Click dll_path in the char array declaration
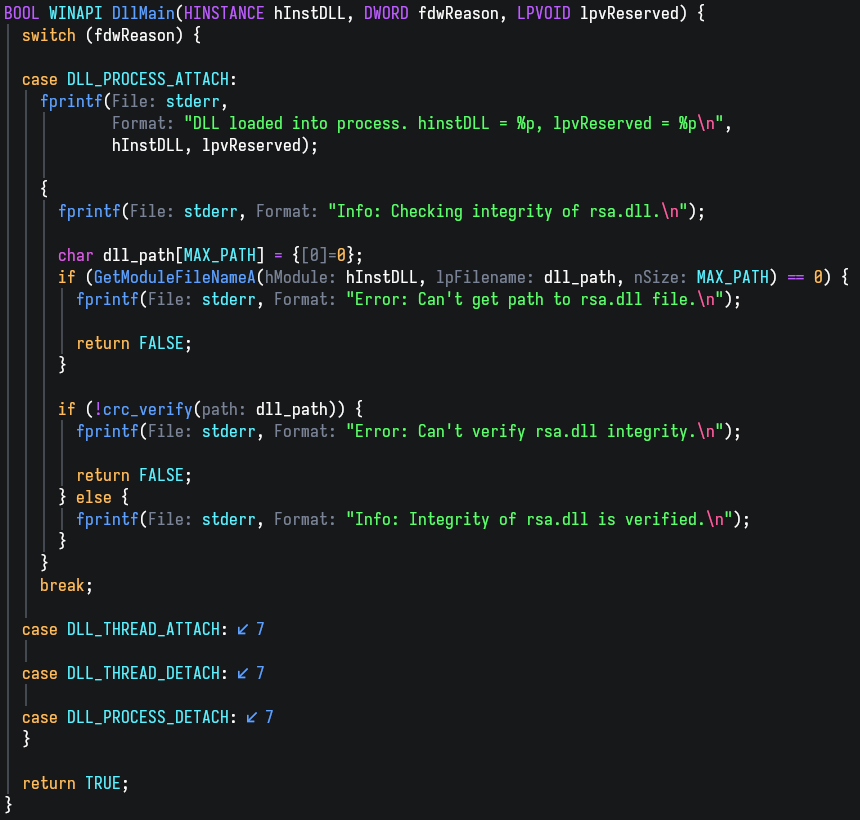The image size is (860, 820). 138,256
